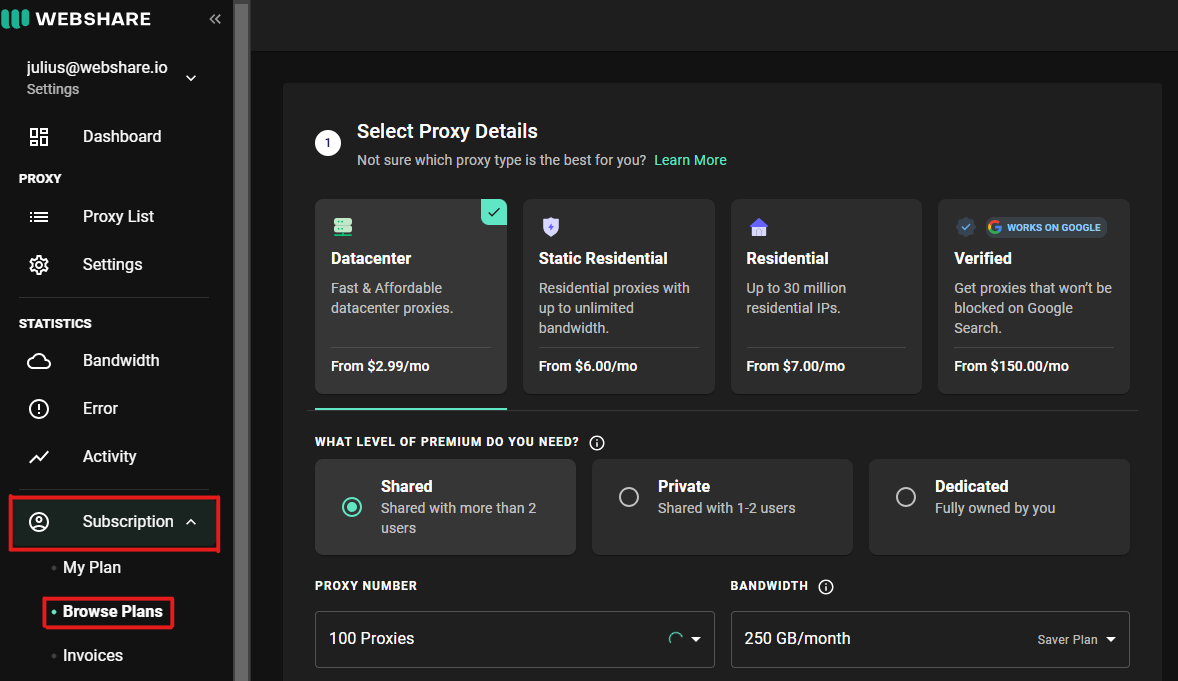Open the 250 GB/month bandwidth dropdown
Viewport: 1178px width, 681px height.
(930, 639)
